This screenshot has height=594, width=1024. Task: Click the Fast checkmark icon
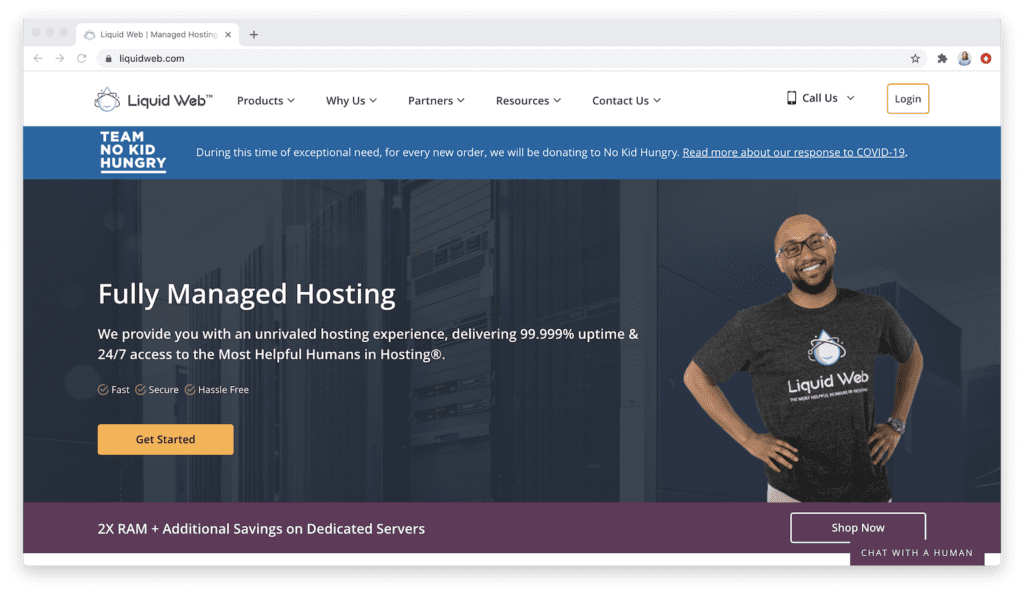[103, 390]
